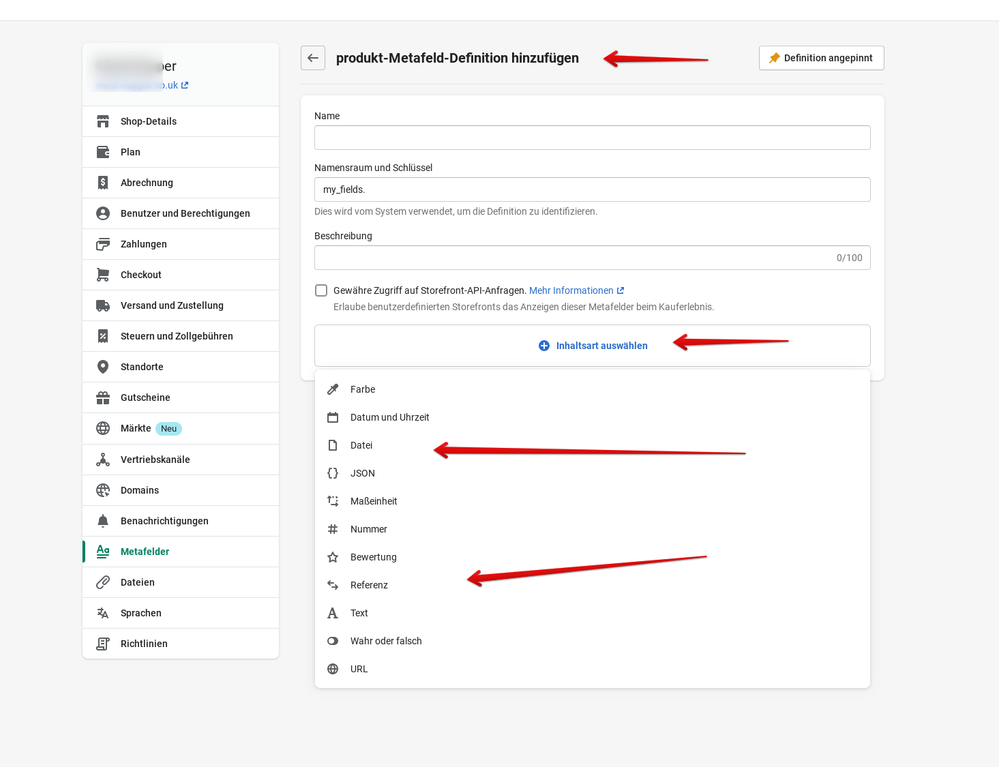The image size is (999, 767).
Task: Click the Gutscheine gift icon
Action: point(102,398)
